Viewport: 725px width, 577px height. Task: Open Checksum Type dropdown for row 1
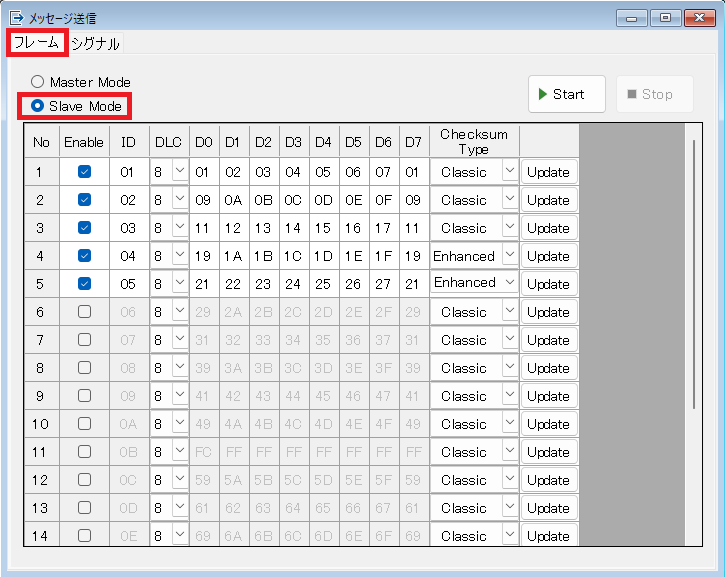pos(510,171)
